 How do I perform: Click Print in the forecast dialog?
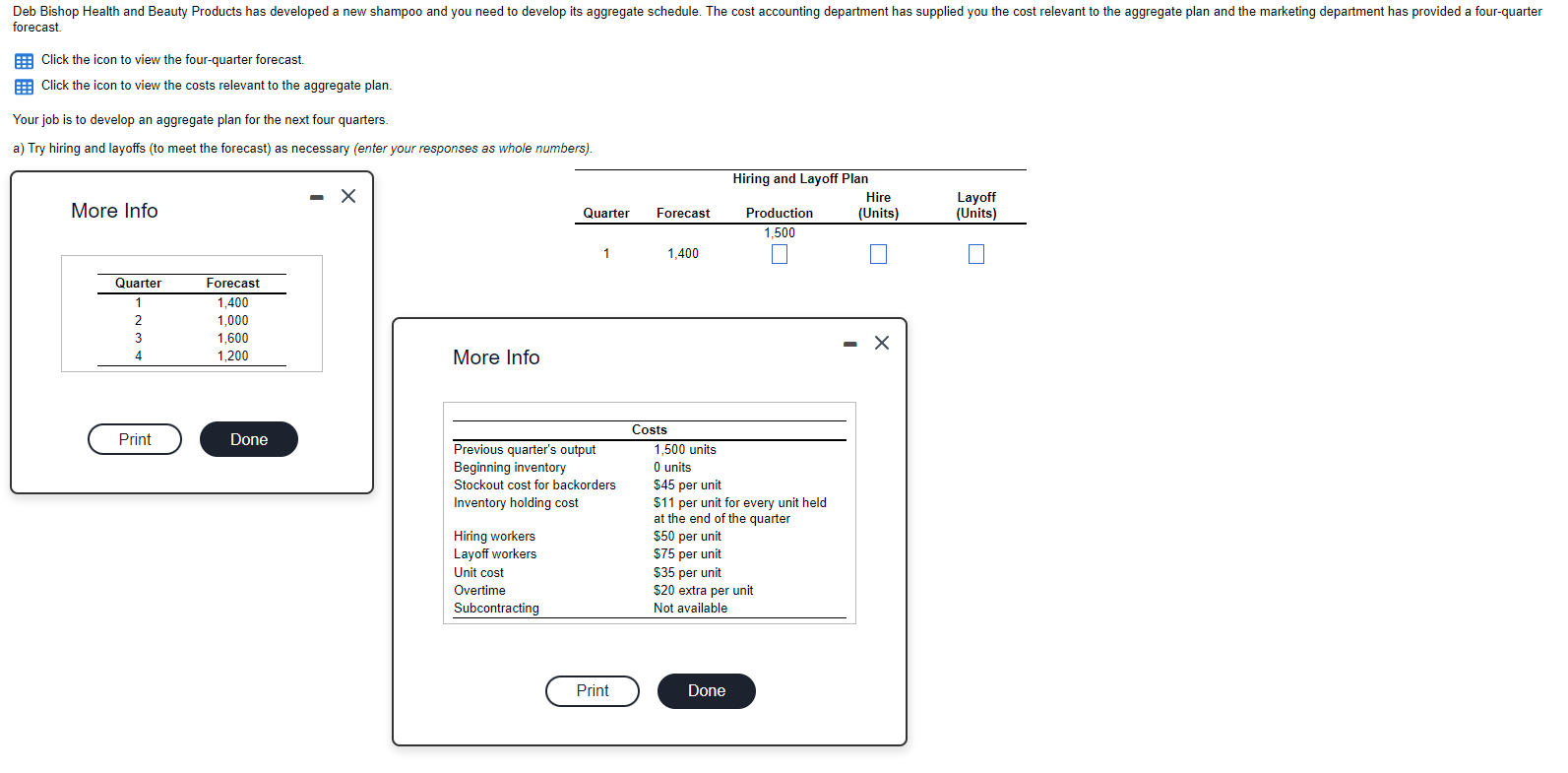pyautogui.click(x=135, y=439)
